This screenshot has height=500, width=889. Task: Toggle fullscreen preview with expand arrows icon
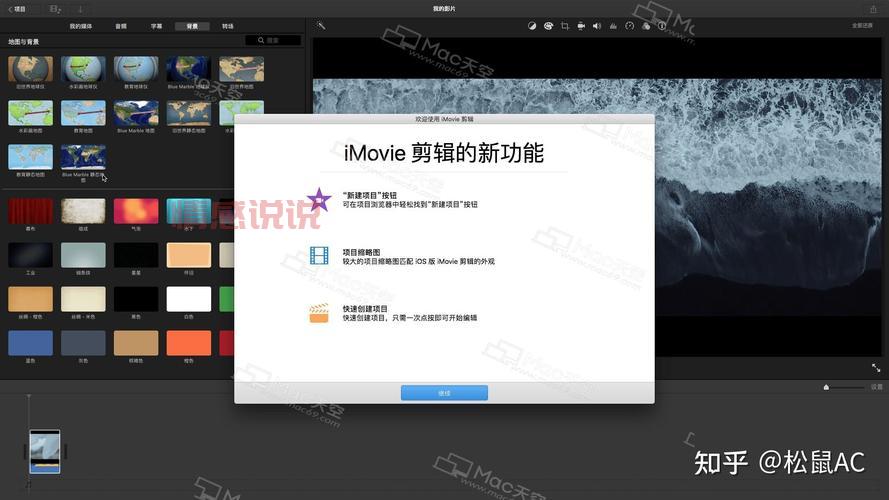click(x=876, y=368)
